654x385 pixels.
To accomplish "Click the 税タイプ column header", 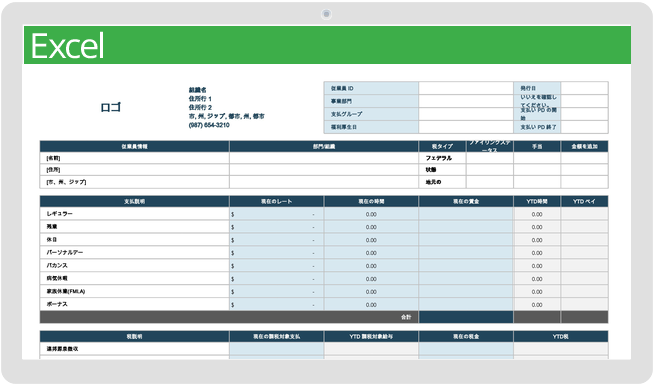I will [x=442, y=146].
